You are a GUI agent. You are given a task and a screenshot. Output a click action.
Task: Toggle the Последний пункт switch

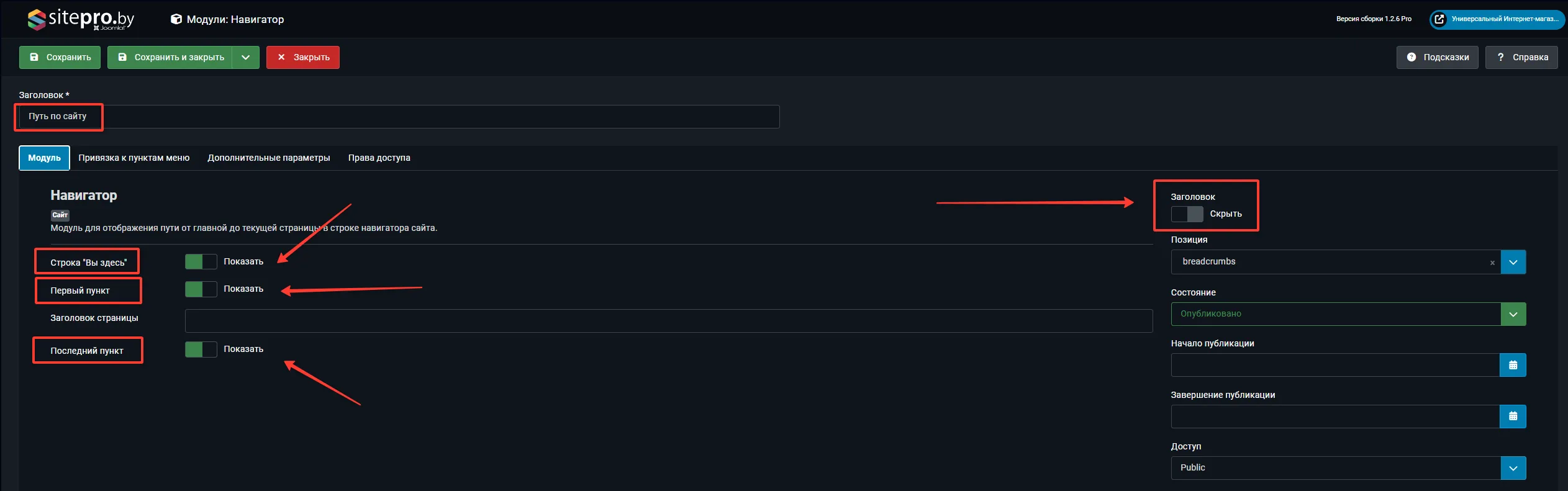[201, 349]
